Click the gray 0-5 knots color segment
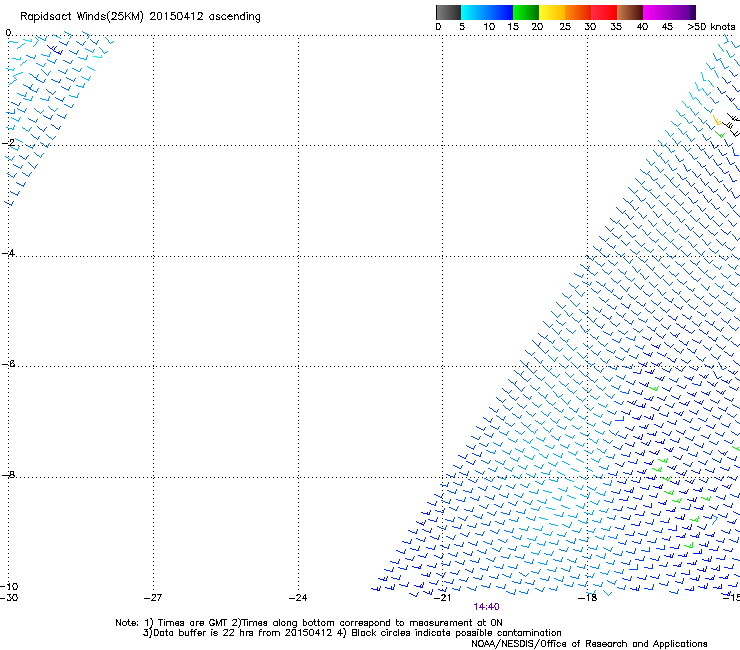The image size is (740, 650). [448, 12]
